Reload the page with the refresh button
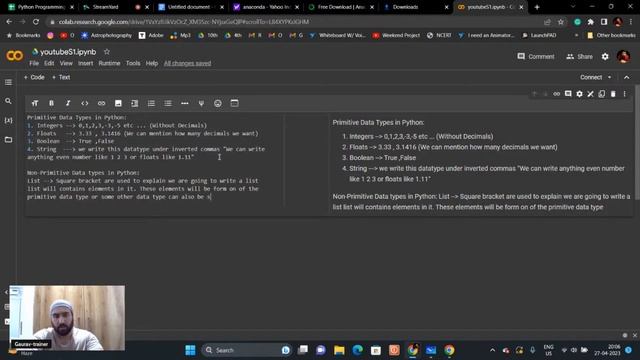Image resolution: width=640 pixels, height=360 pixels. 36,22
